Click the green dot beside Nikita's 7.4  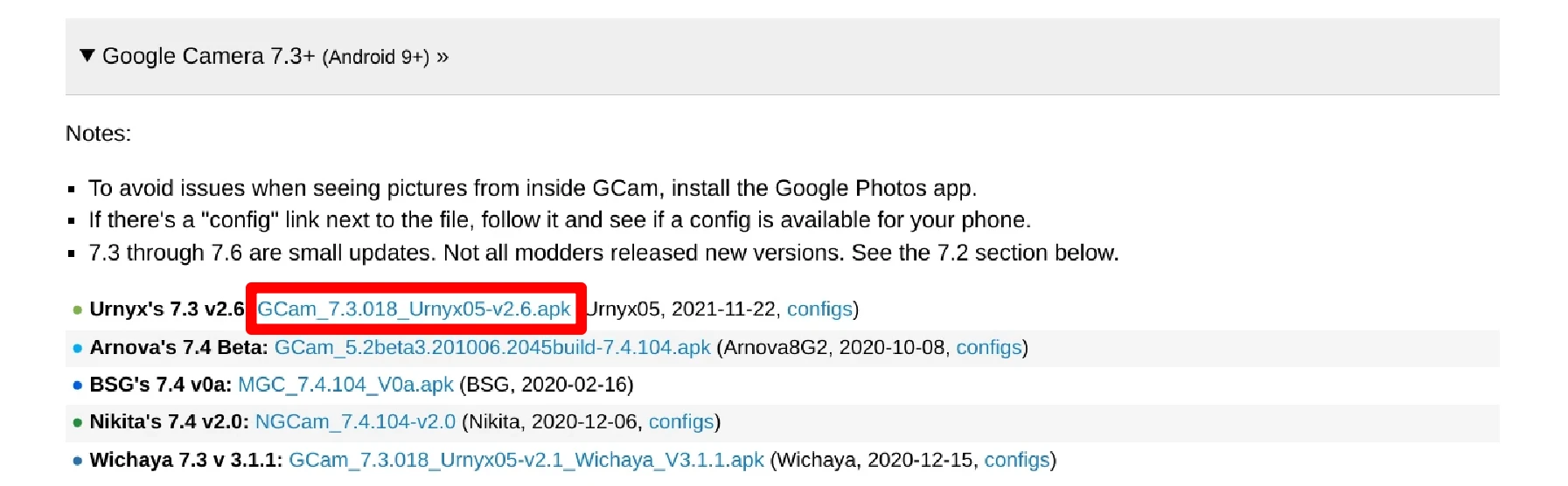click(x=78, y=423)
